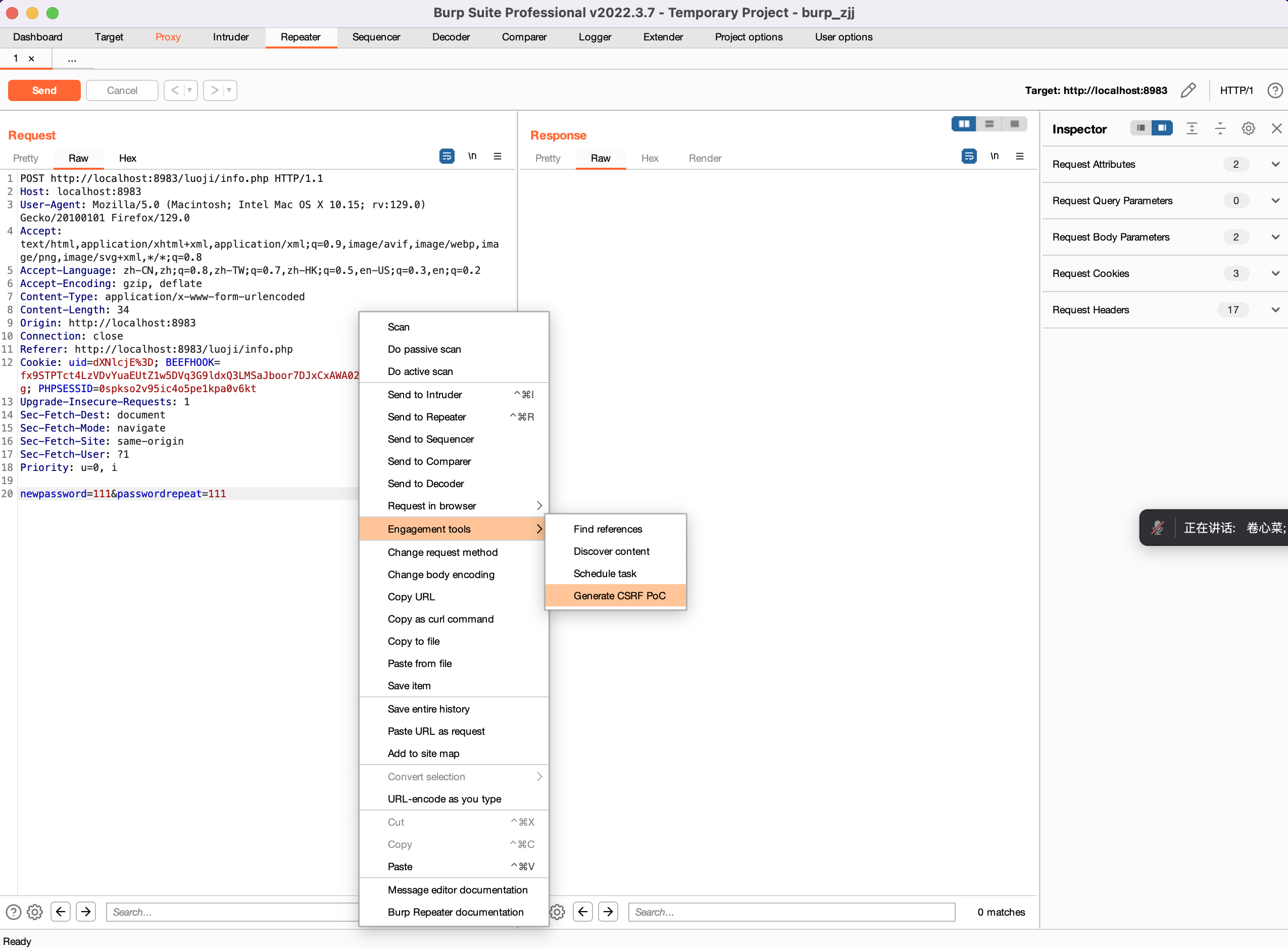The width and height of the screenshot is (1288, 948).
Task: Select Send to Intruder
Action: (x=454, y=395)
